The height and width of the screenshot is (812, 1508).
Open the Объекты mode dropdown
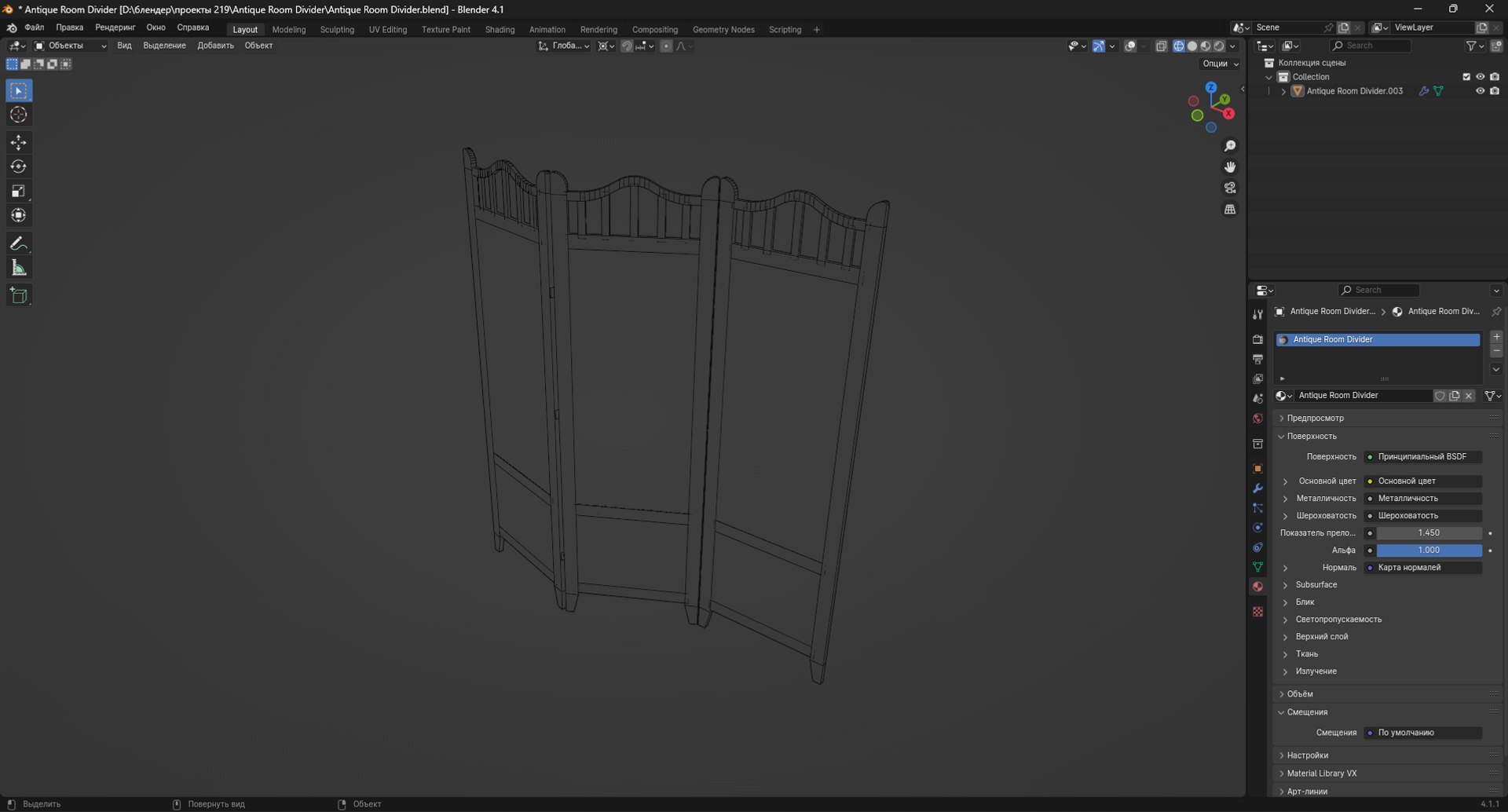pos(70,46)
